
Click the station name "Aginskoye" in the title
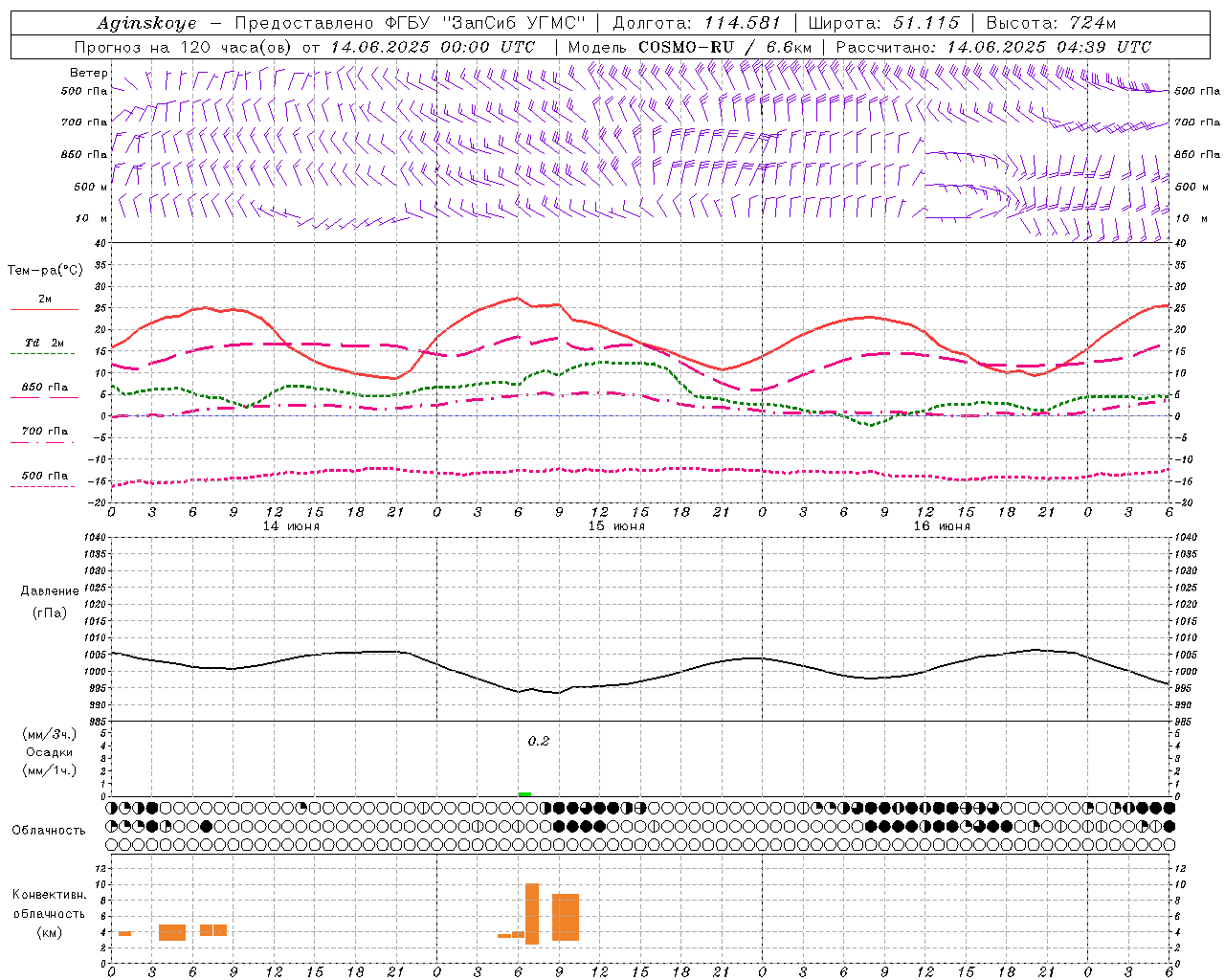click(146, 23)
